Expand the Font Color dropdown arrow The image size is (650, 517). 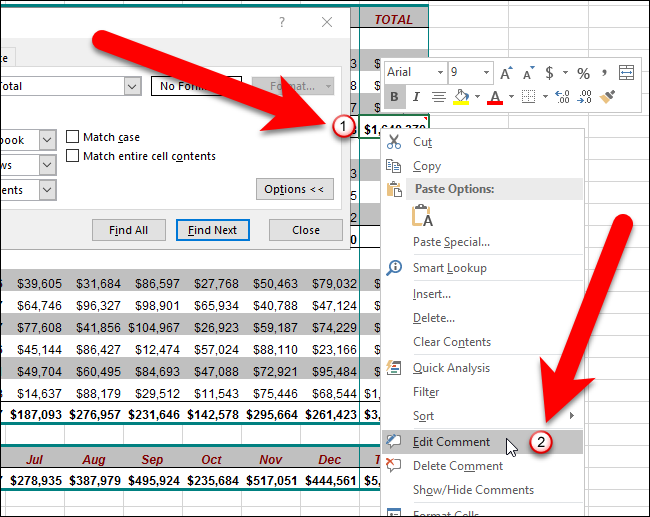511,97
